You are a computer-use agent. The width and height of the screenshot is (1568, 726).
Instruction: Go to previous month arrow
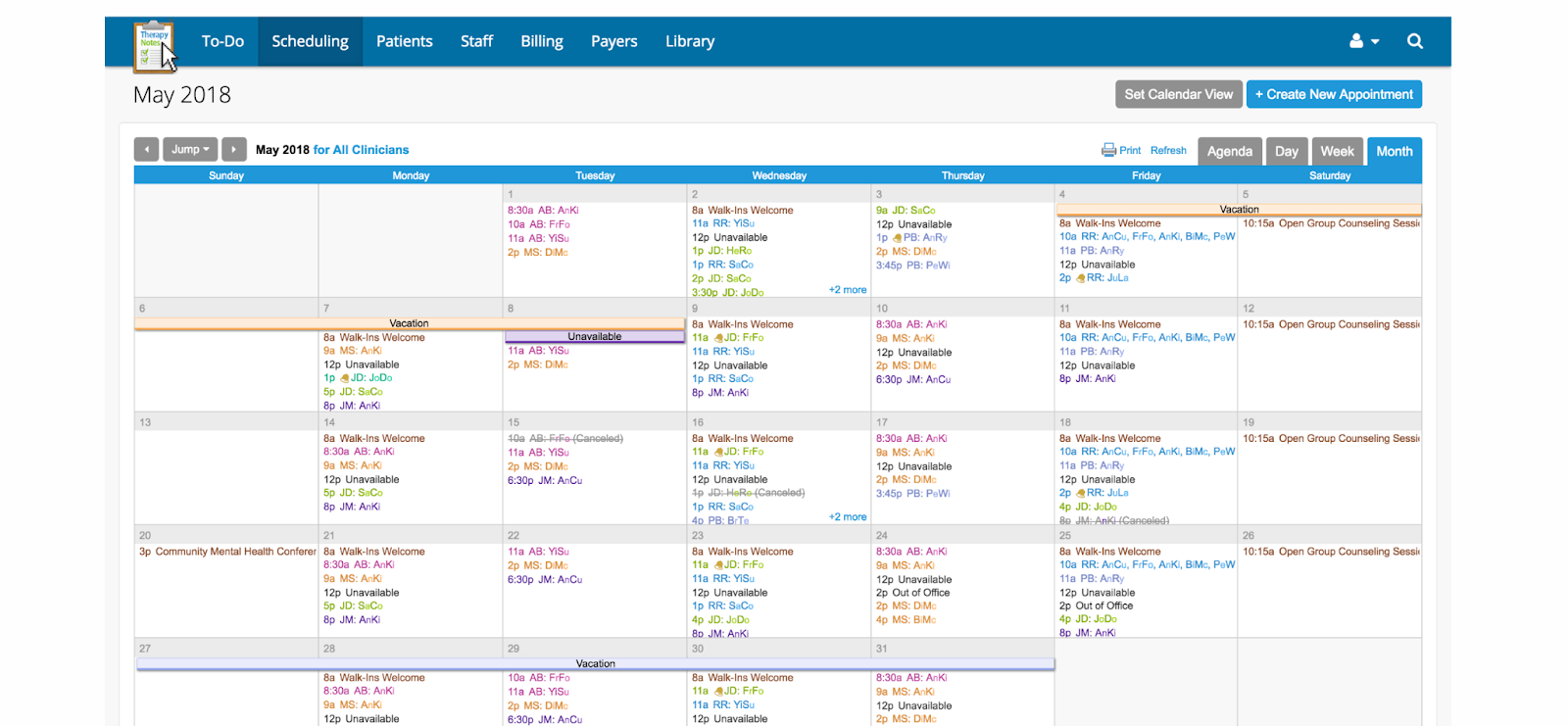(146, 149)
